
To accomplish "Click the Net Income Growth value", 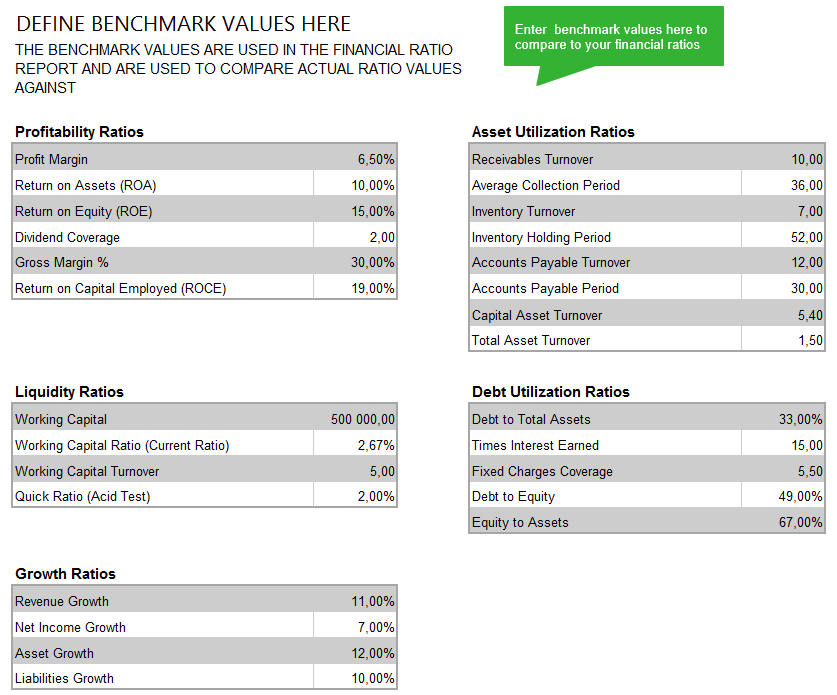I will (x=356, y=627).
